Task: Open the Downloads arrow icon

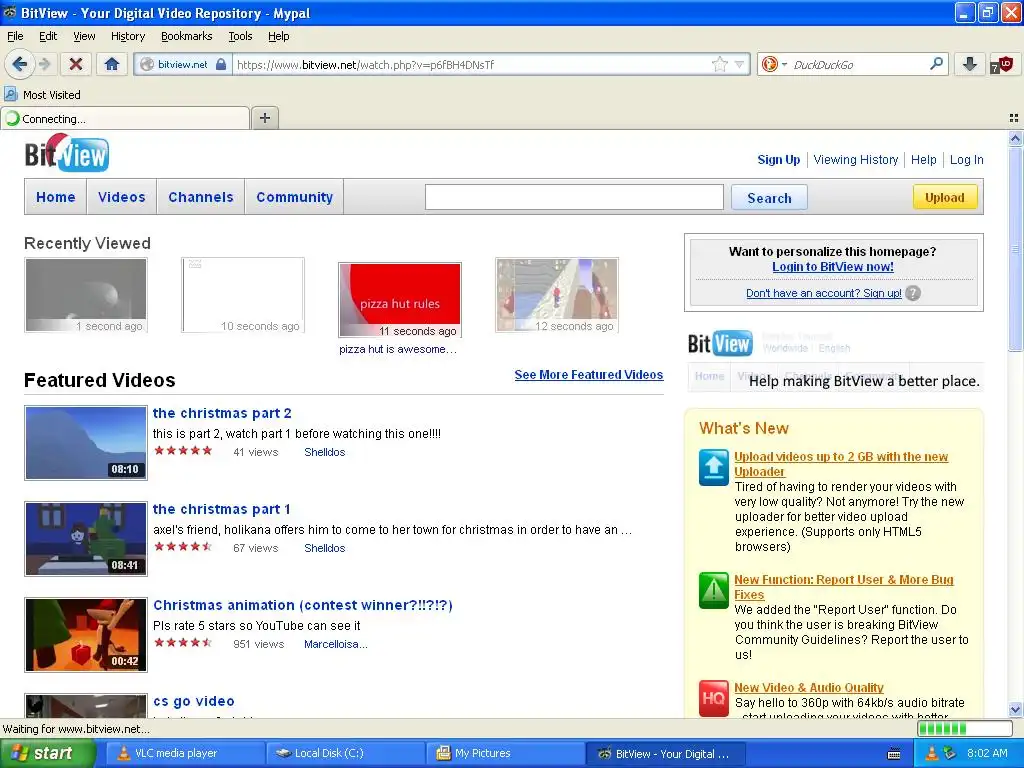Action: [x=970, y=64]
